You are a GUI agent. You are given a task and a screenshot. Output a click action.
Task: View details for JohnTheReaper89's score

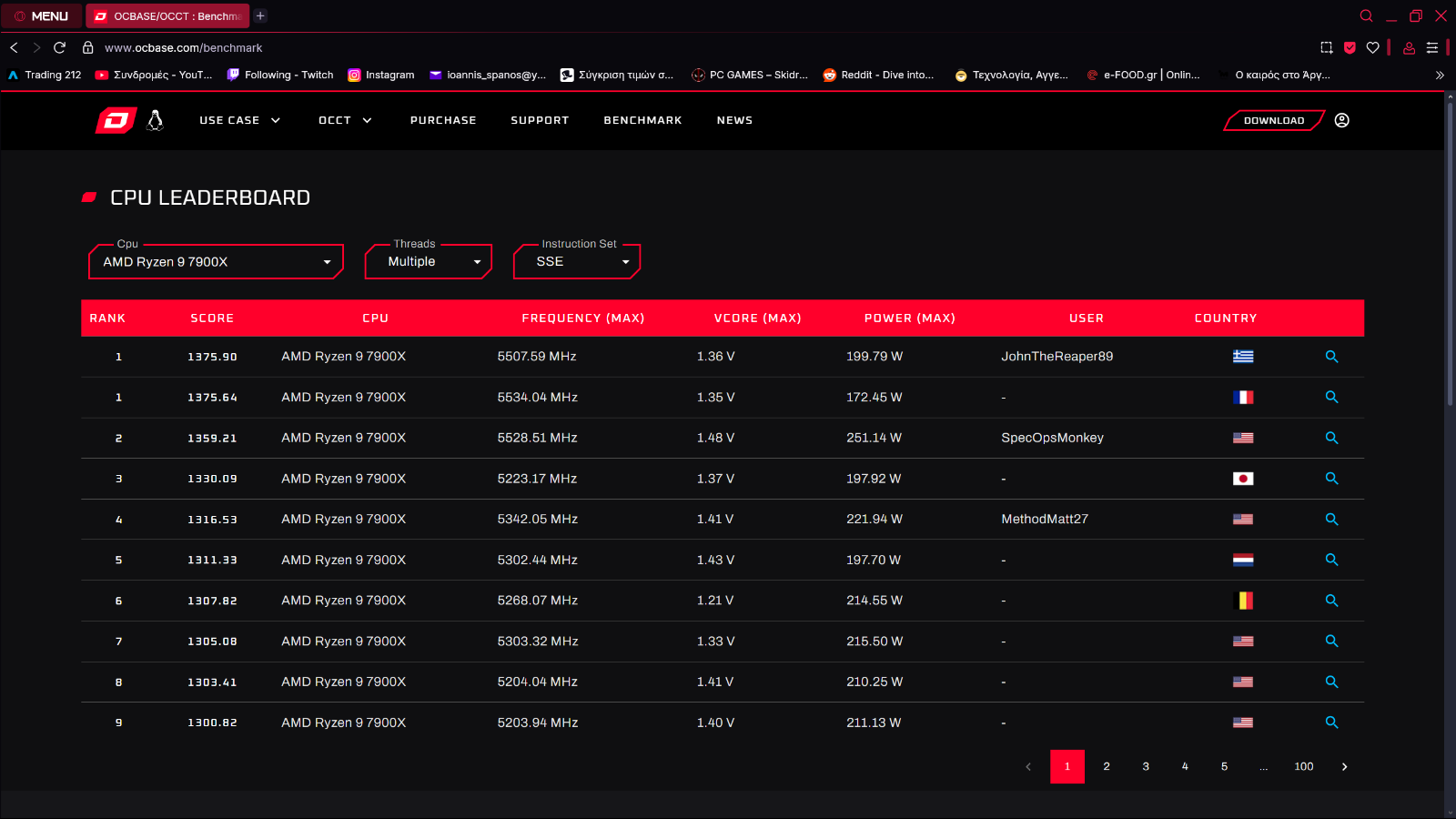tap(1331, 357)
